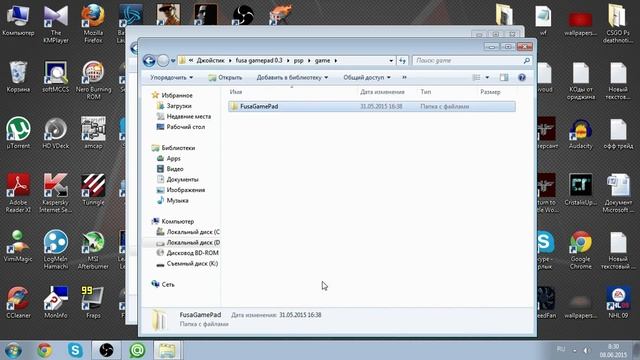The height and width of the screenshot is (360, 640).
Task: Open Добавить в библиотеку dropdown
Action: [x=292, y=78]
